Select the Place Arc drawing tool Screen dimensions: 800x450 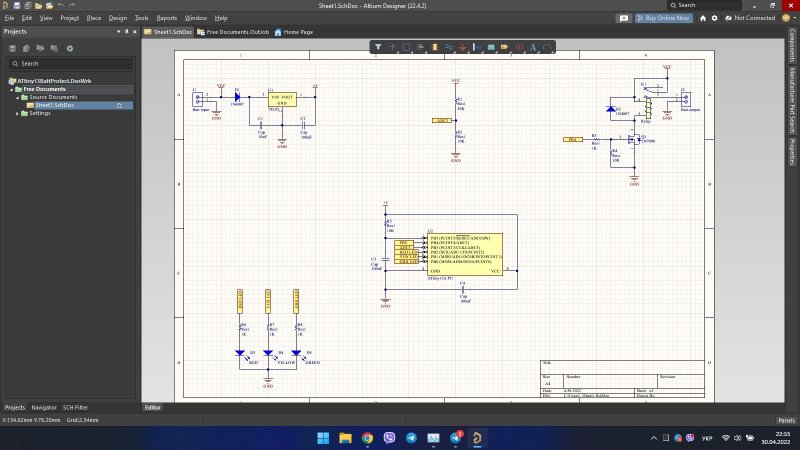coord(549,47)
